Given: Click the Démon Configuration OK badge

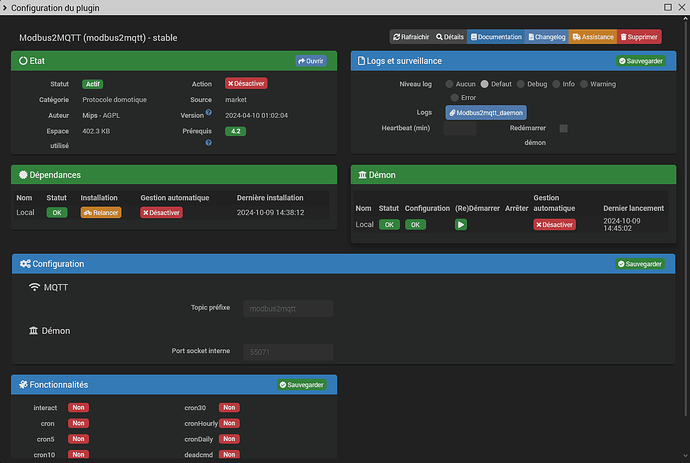Looking at the screenshot, I should pyautogui.click(x=415, y=224).
